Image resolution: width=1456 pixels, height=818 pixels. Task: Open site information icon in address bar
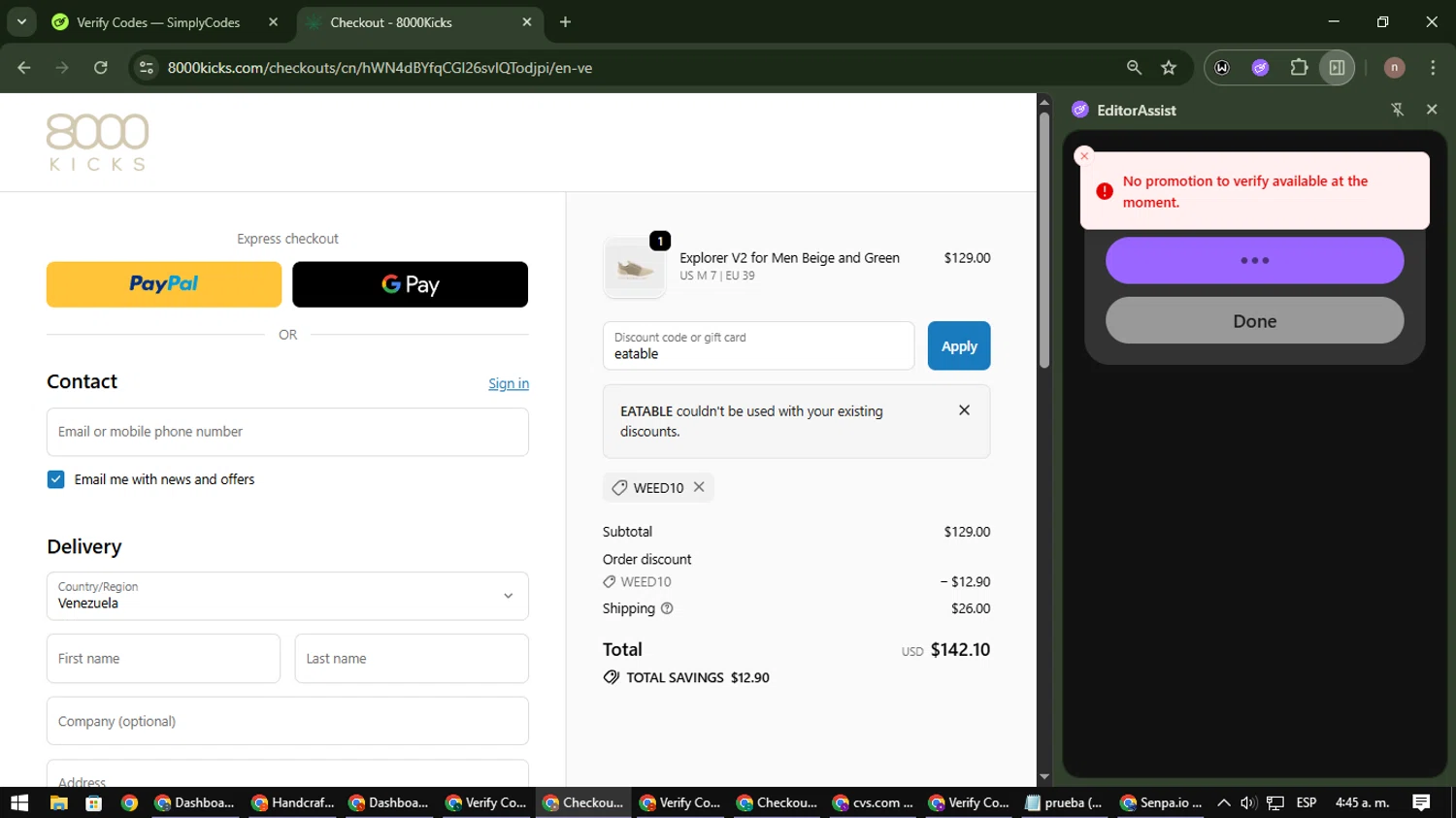click(x=147, y=67)
